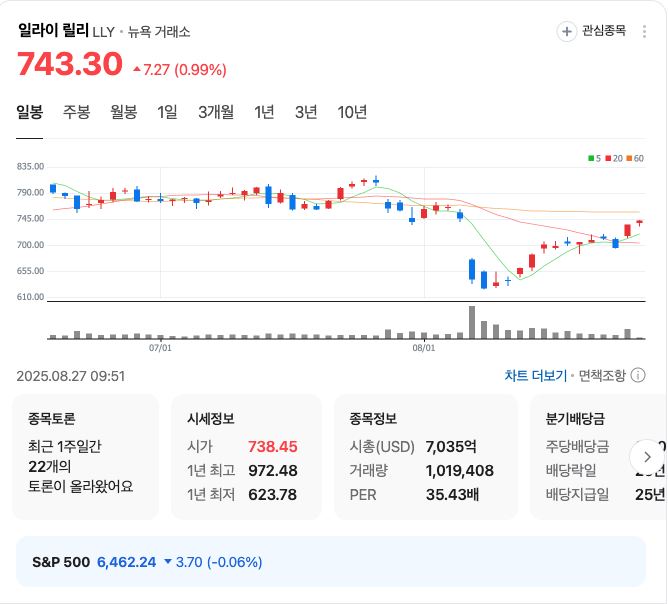Select the 일봉 daily candle tab
Viewport: 668px width, 604px height.
click(x=29, y=112)
